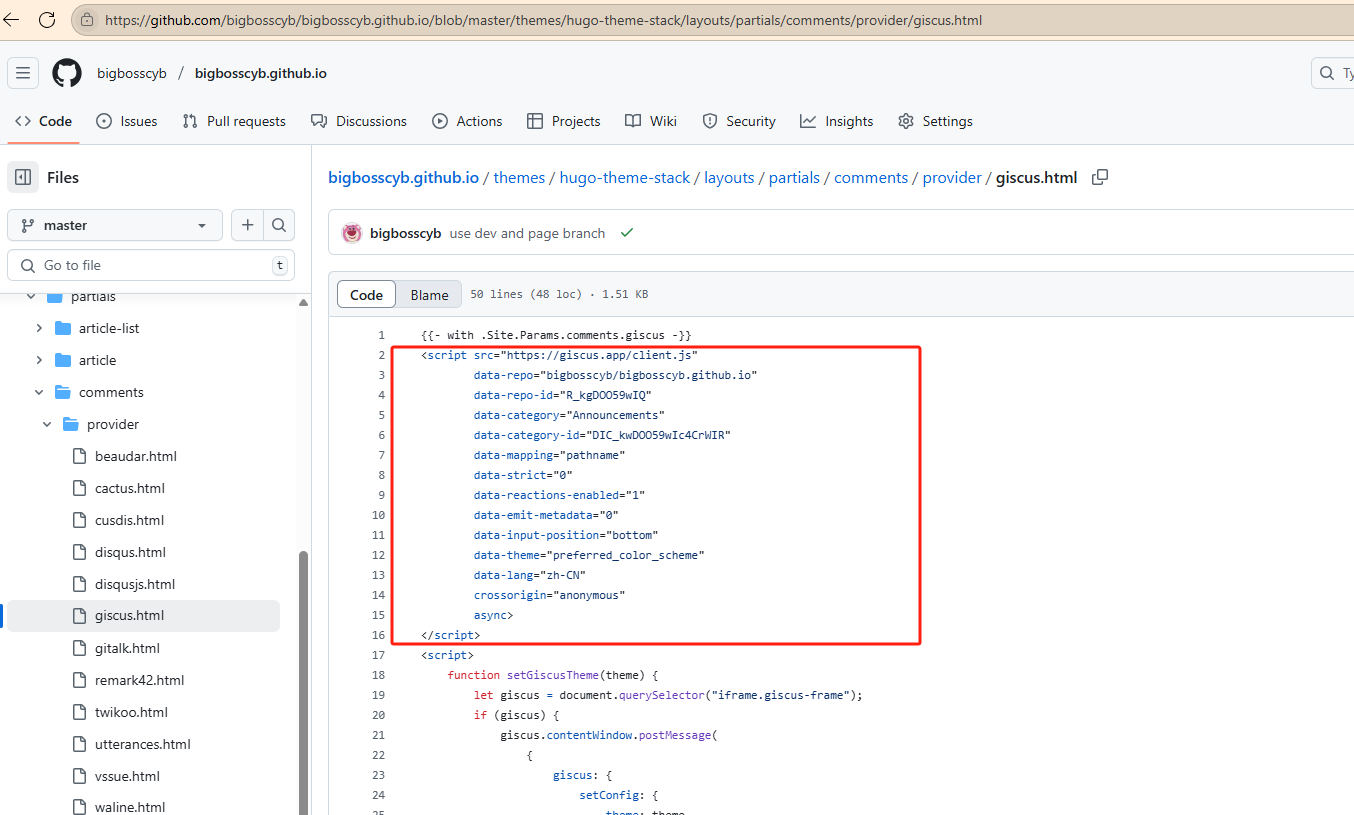Image resolution: width=1354 pixels, height=815 pixels.
Task: Open waline.html in the file tree
Action: [x=130, y=807]
